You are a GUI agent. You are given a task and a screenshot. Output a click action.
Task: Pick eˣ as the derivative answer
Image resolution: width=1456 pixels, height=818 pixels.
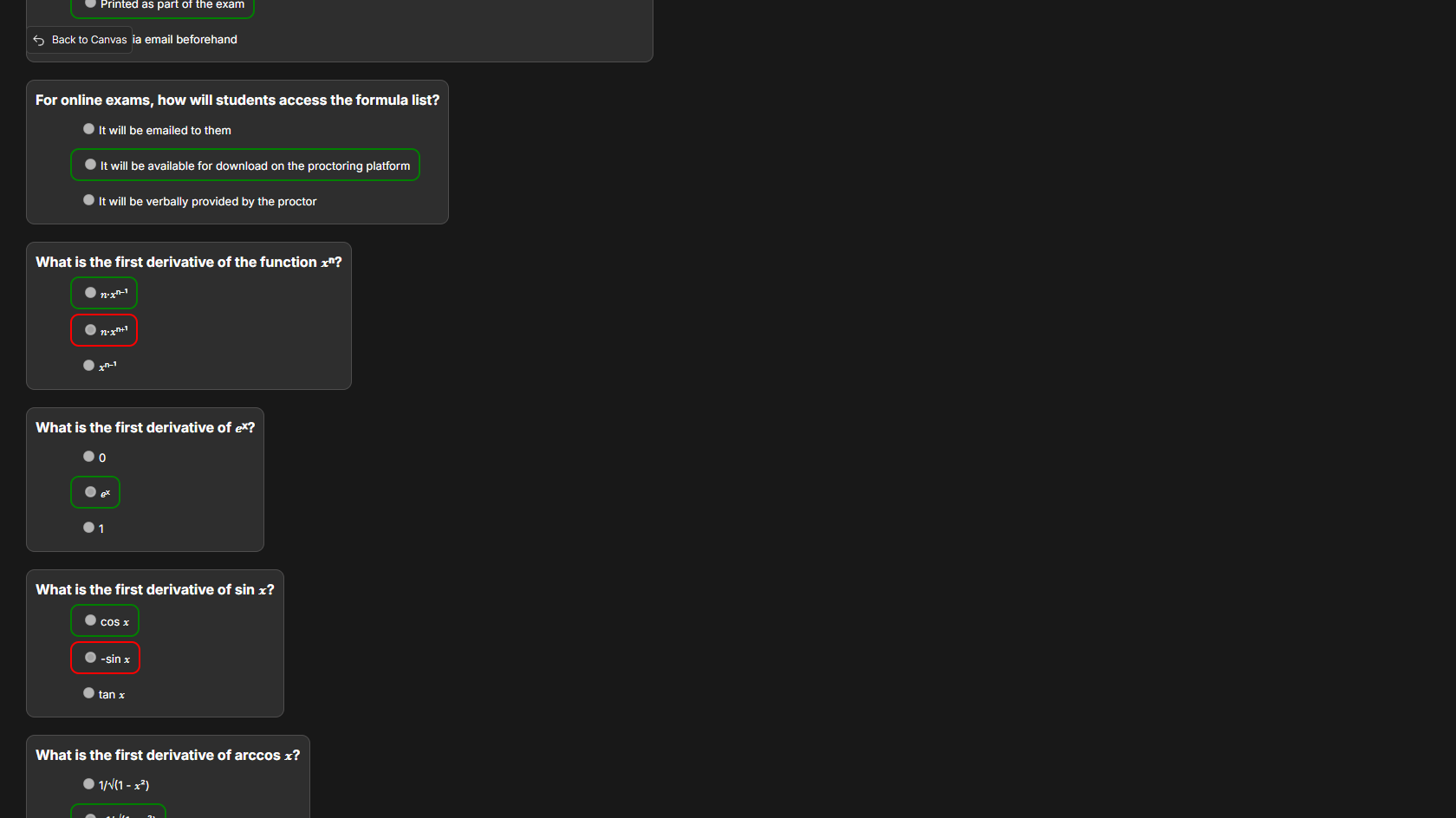tap(91, 492)
